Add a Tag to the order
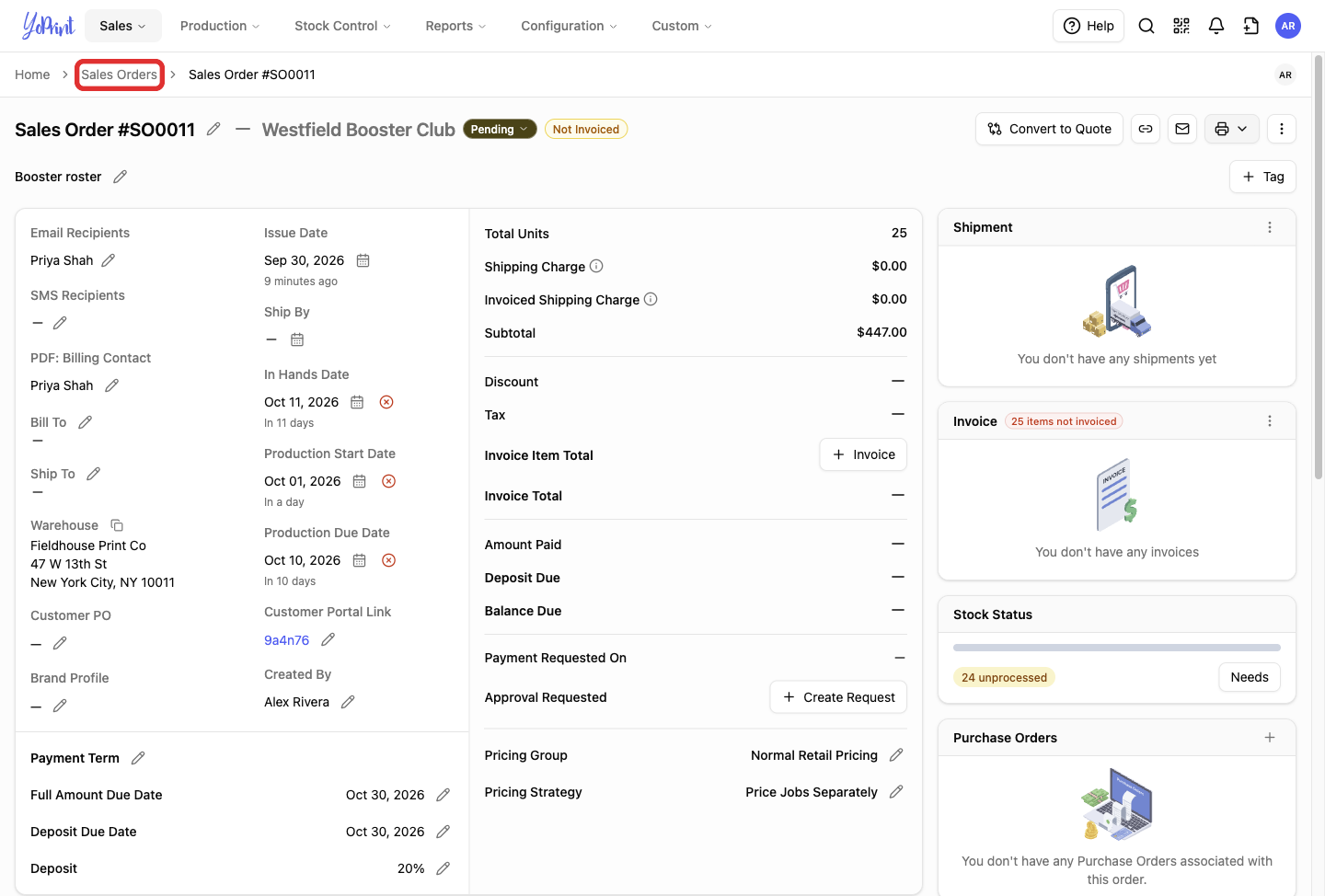Screen dimensions: 1325x896 point(1263,177)
